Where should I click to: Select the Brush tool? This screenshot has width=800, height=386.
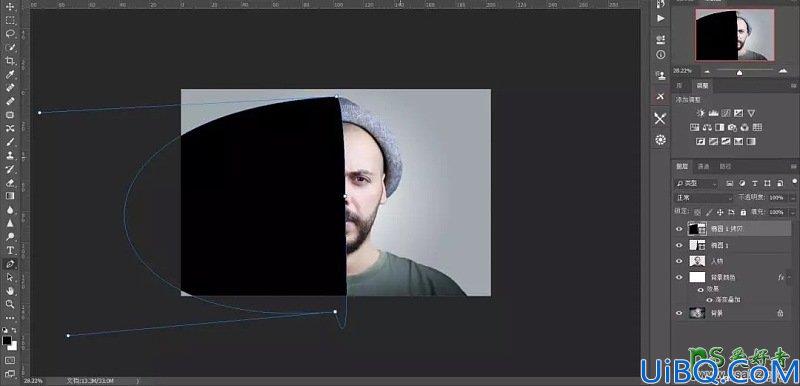coord(10,142)
